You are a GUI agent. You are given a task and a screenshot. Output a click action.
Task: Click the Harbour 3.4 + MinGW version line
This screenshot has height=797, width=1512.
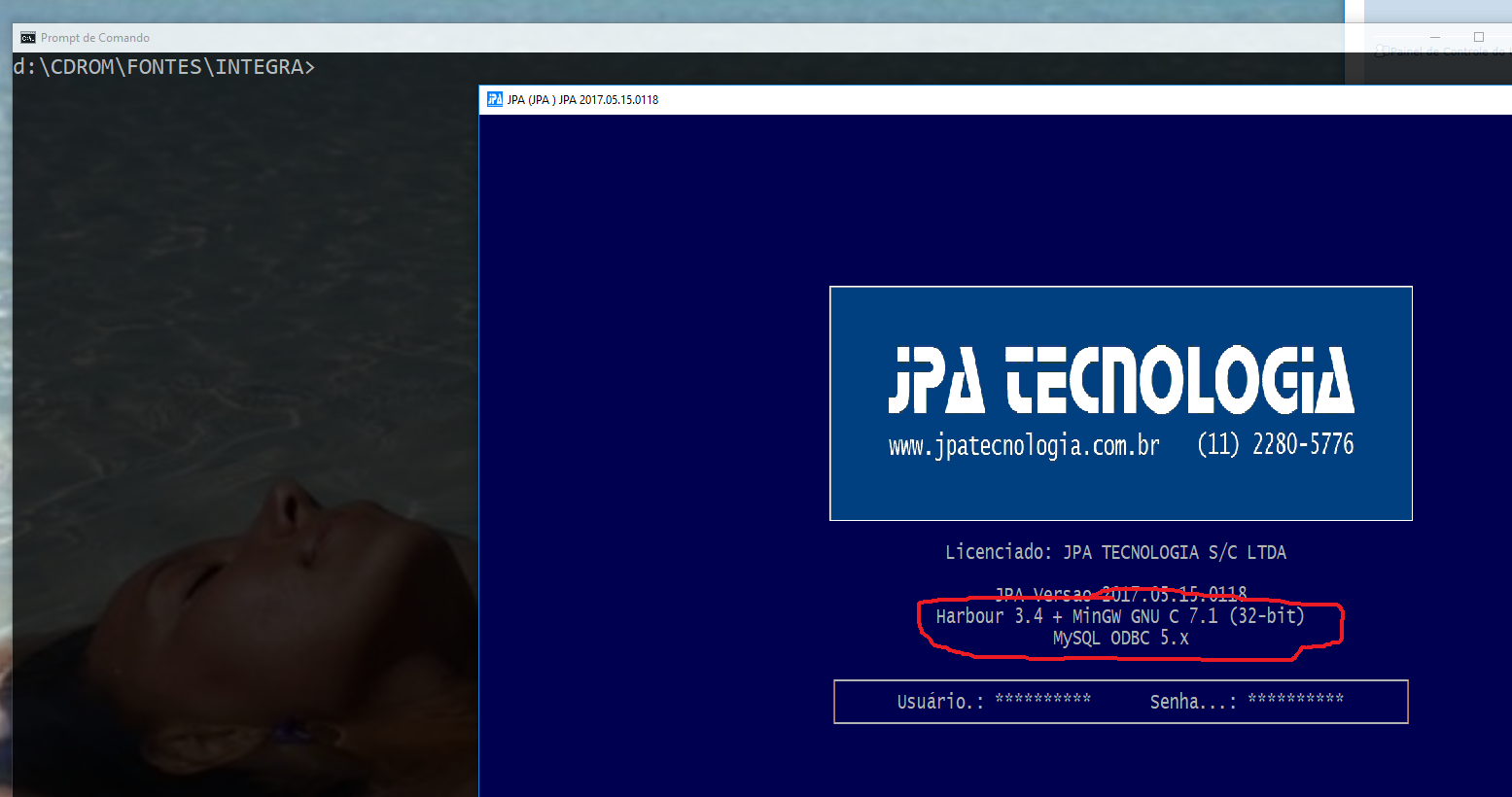coord(1120,616)
